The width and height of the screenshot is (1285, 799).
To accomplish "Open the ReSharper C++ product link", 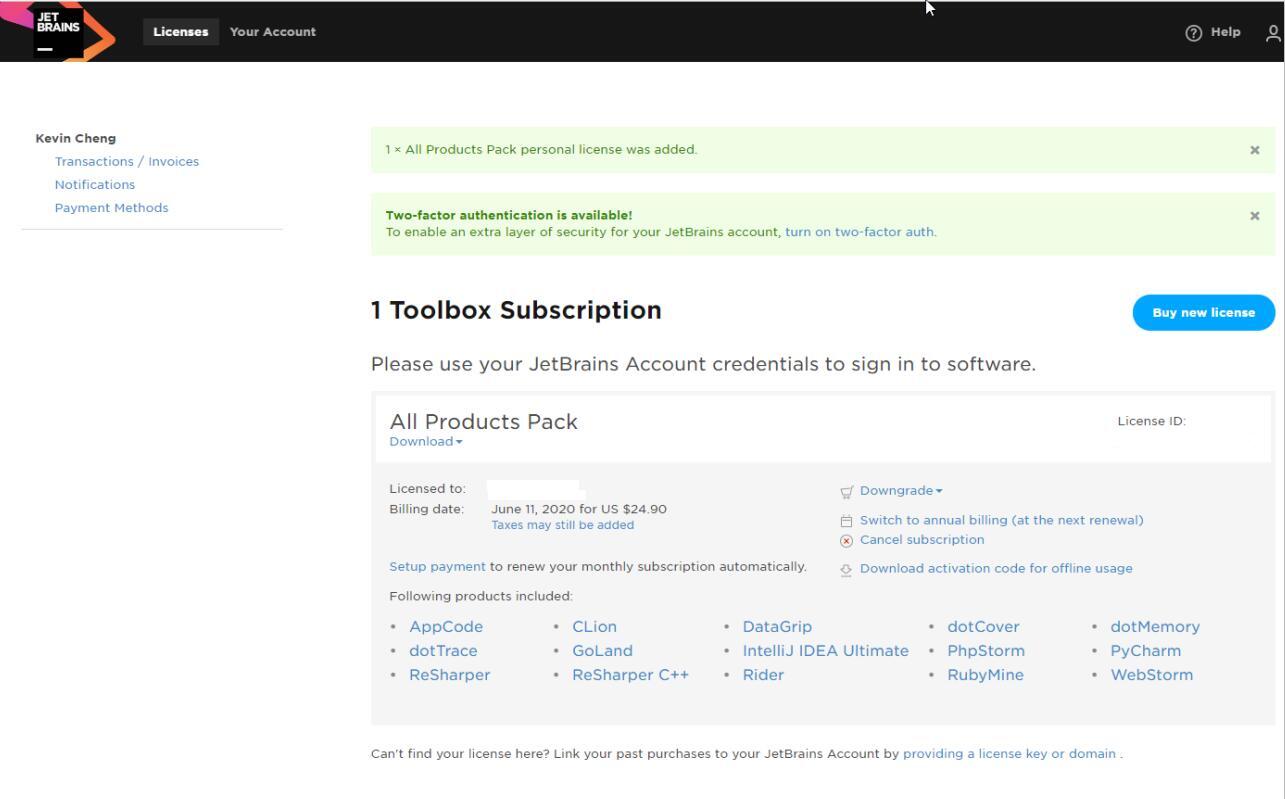I will pos(631,675).
